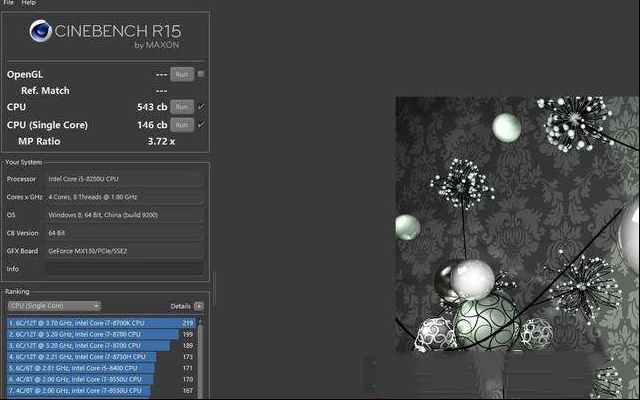The height and width of the screenshot is (400, 640).
Task: Toggle the OpenGL test checkbox
Action: pyautogui.click(x=201, y=74)
